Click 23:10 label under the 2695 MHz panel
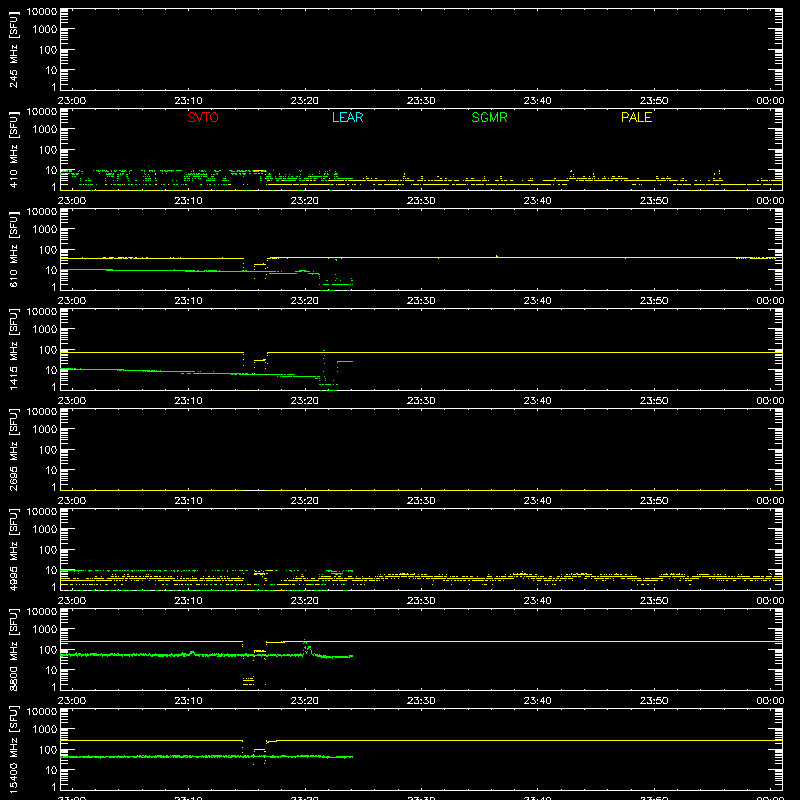 pos(188,501)
